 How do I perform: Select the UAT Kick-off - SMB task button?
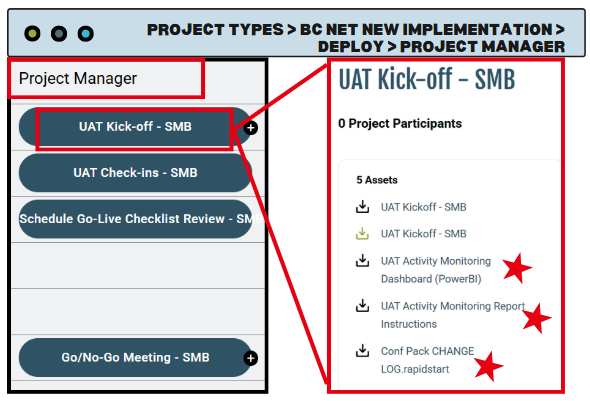click(x=135, y=127)
